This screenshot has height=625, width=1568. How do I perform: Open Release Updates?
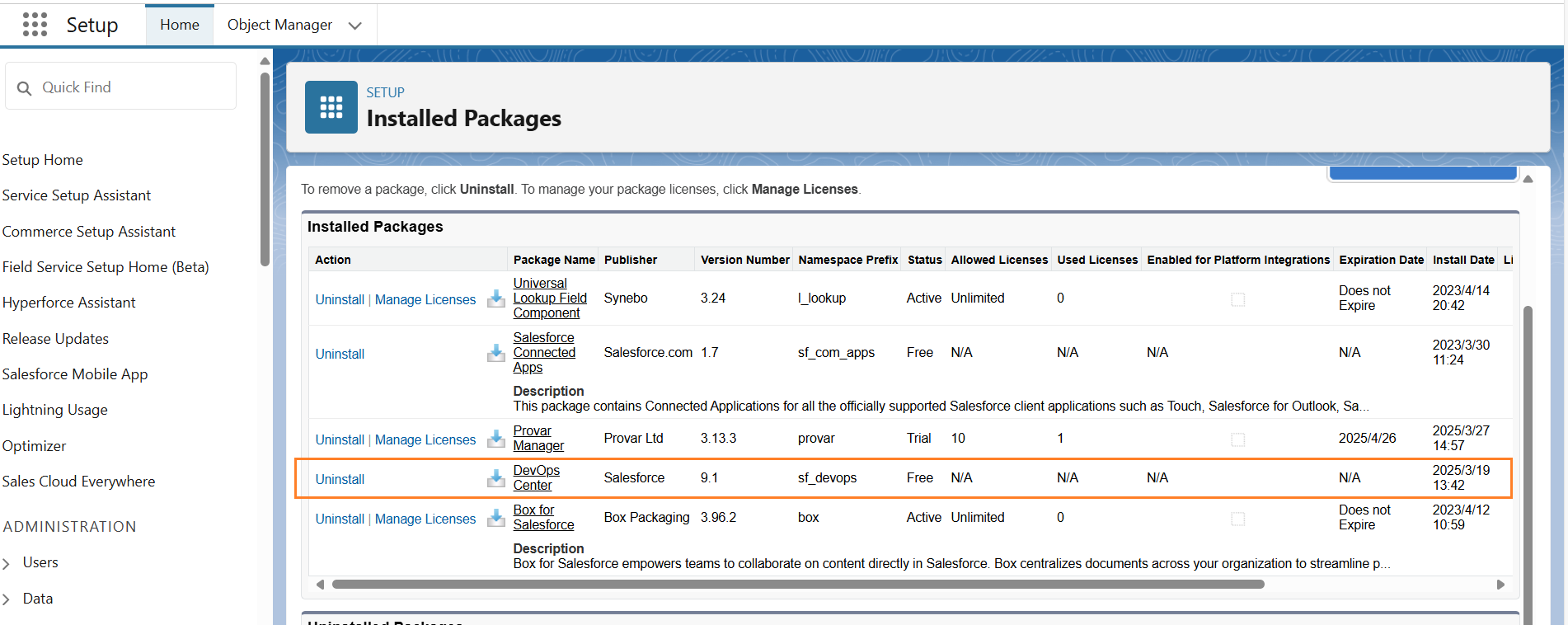coord(55,339)
